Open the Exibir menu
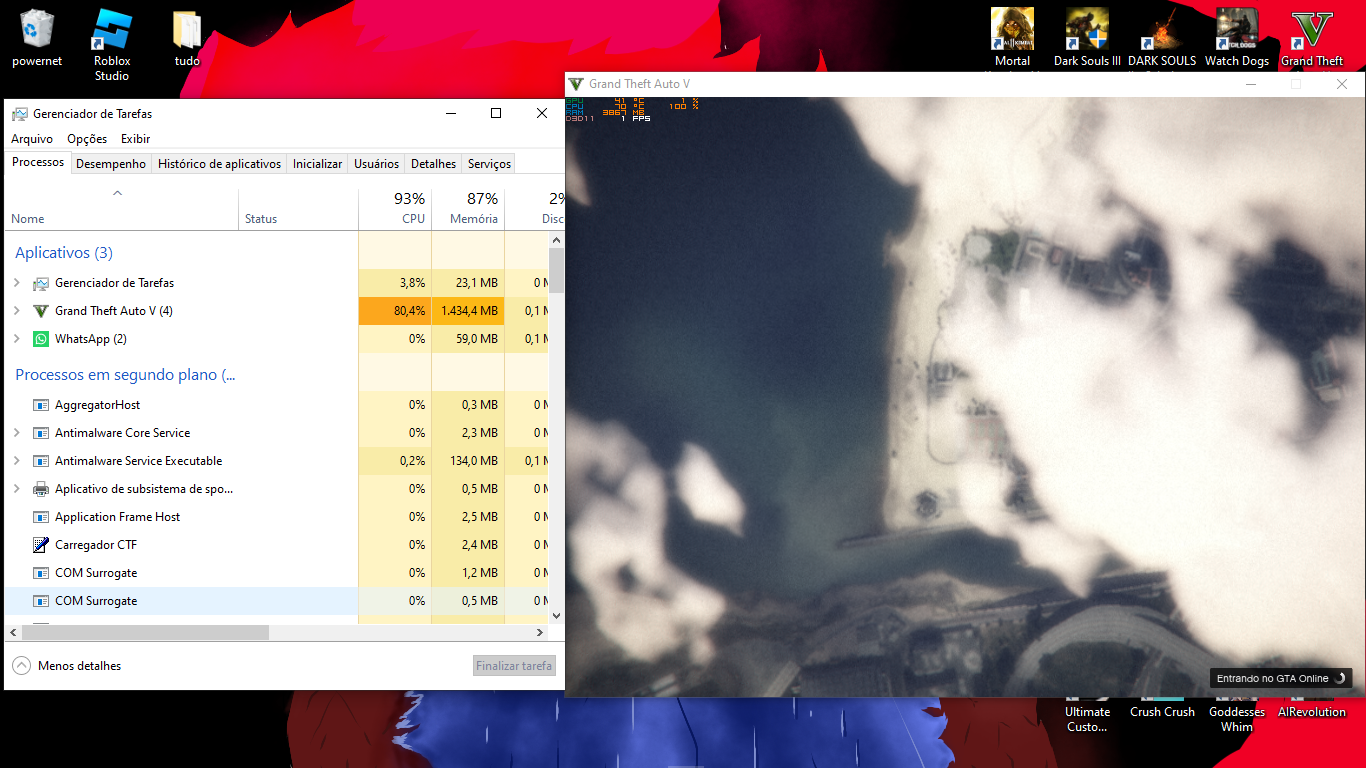The image size is (1366, 768). pyautogui.click(x=136, y=139)
